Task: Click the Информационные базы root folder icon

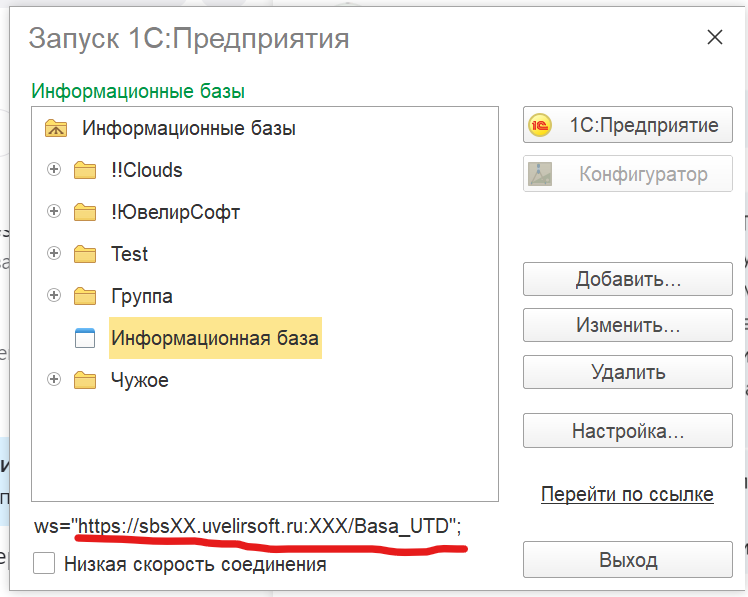Action: pyautogui.click(x=55, y=128)
